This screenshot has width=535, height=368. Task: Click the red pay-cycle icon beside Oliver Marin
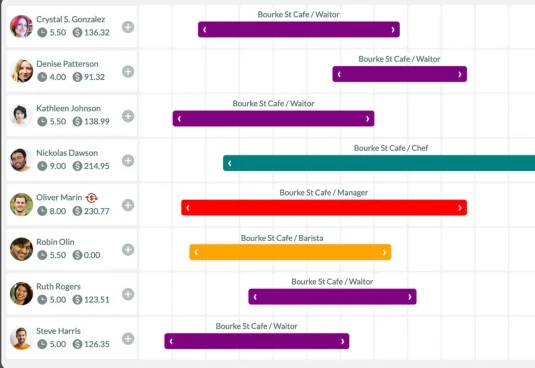(x=91, y=197)
